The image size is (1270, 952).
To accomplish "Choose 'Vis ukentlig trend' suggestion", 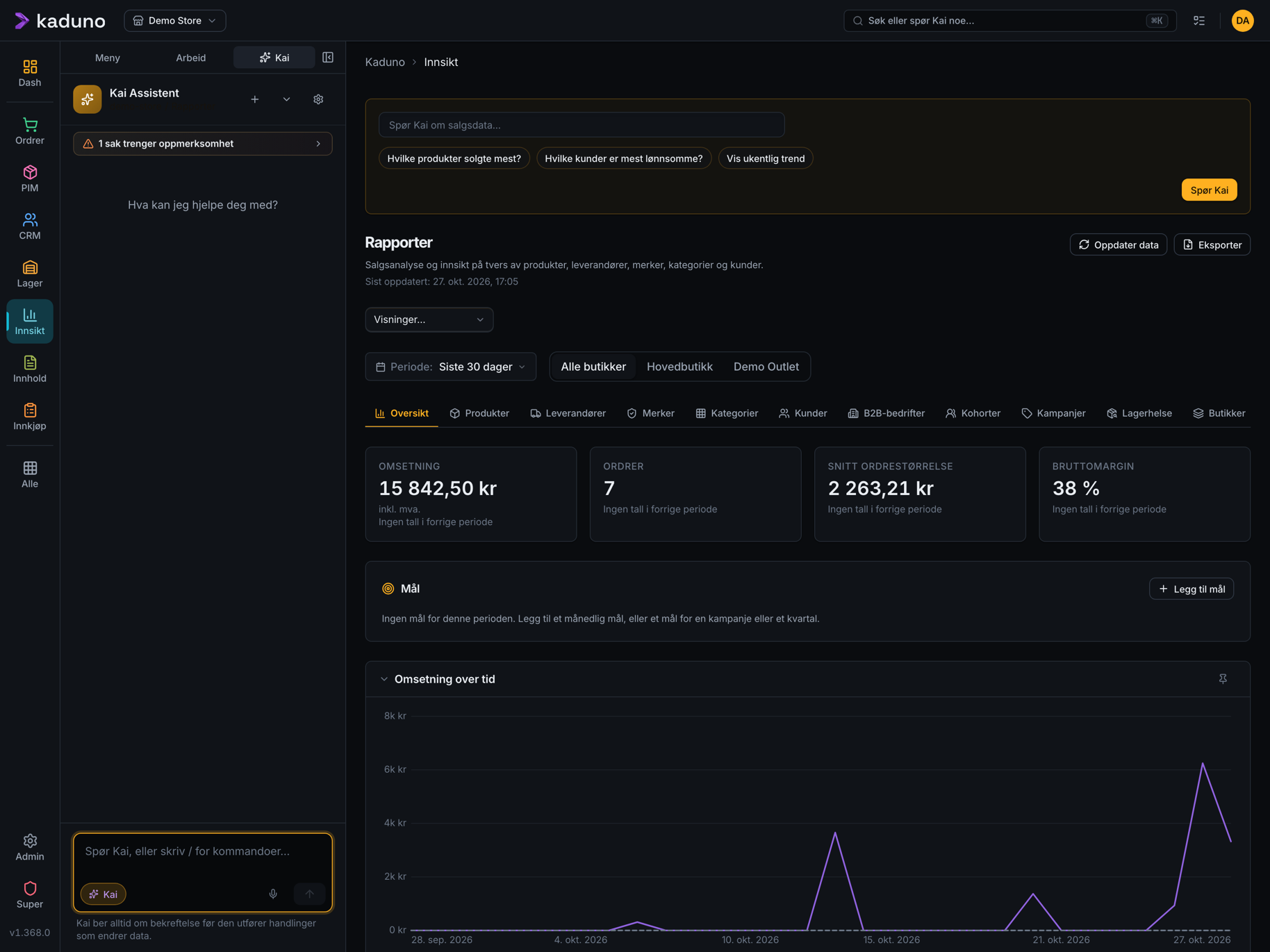I will pyautogui.click(x=766, y=158).
